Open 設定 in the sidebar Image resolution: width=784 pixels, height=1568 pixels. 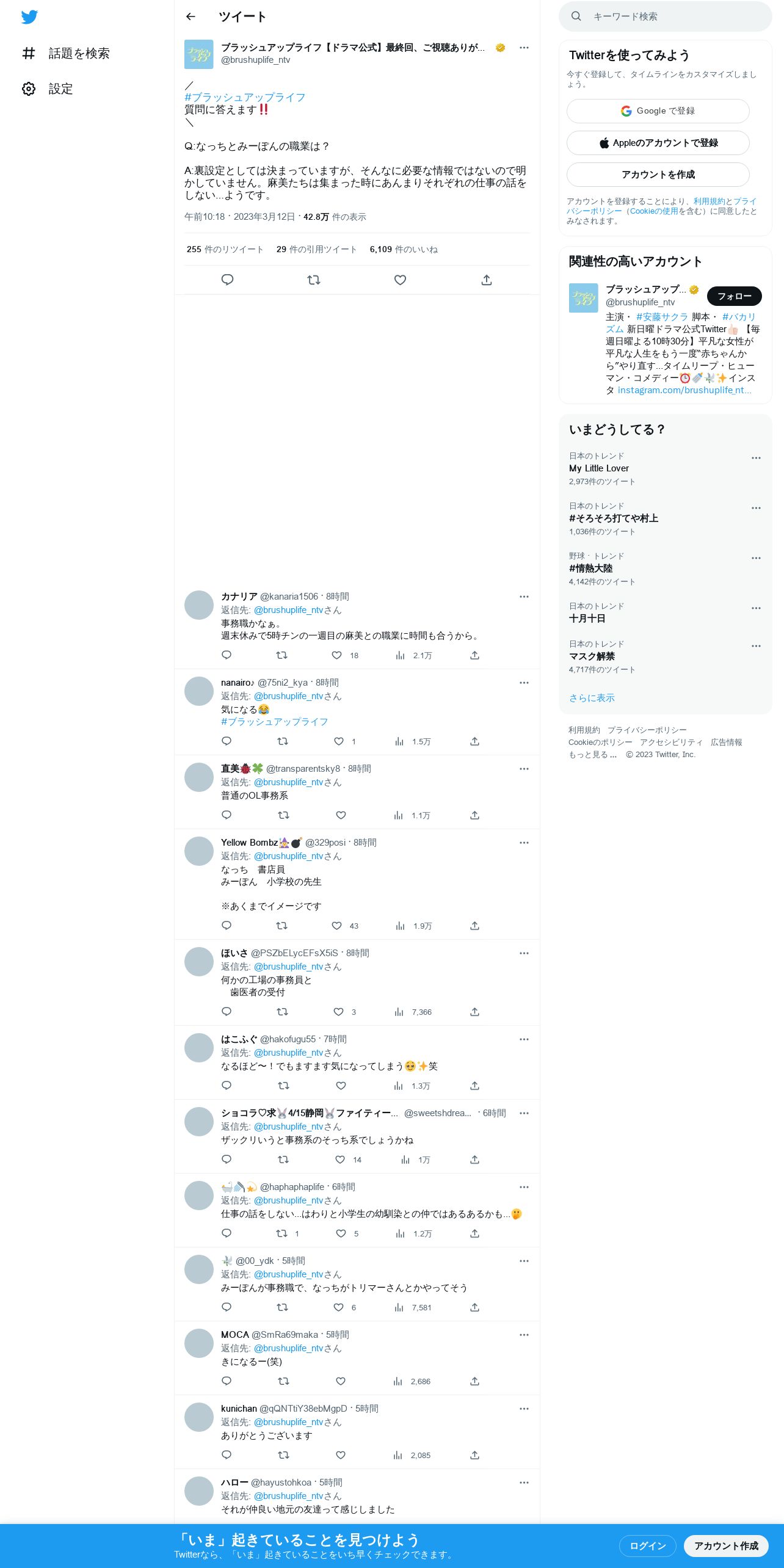coord(48,89)
